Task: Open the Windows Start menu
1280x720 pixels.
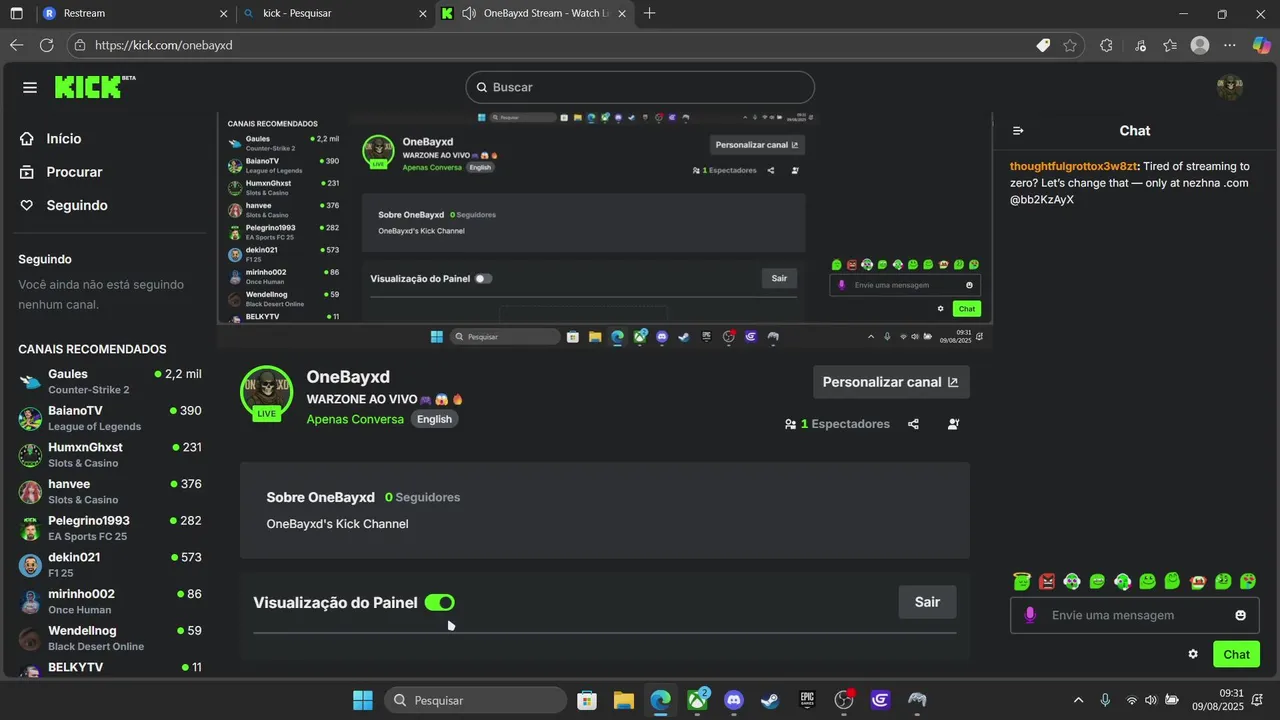Action: 363,700
